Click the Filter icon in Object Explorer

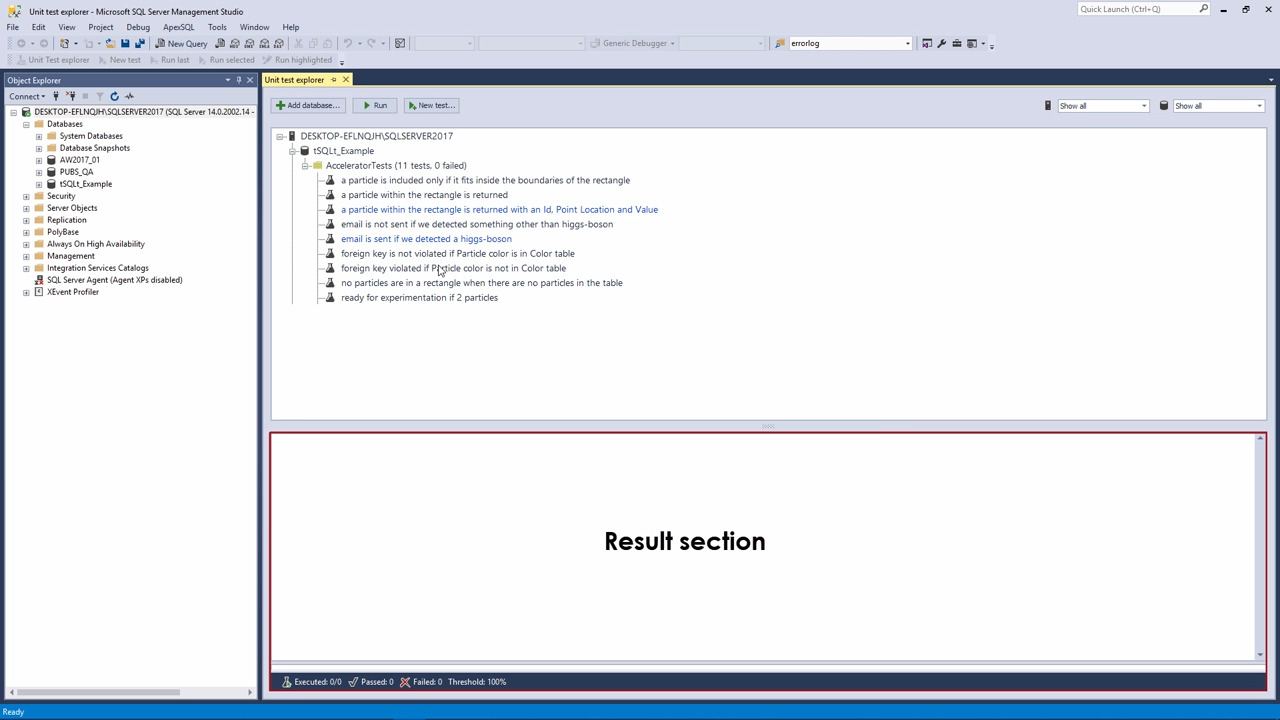click(99, 96)
